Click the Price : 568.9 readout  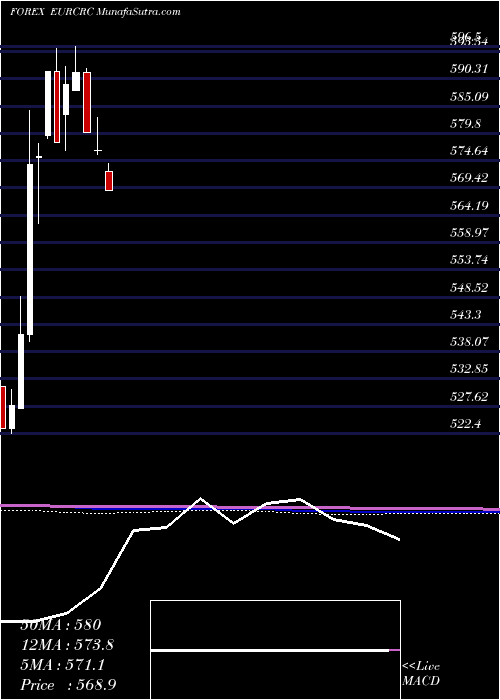68,685
